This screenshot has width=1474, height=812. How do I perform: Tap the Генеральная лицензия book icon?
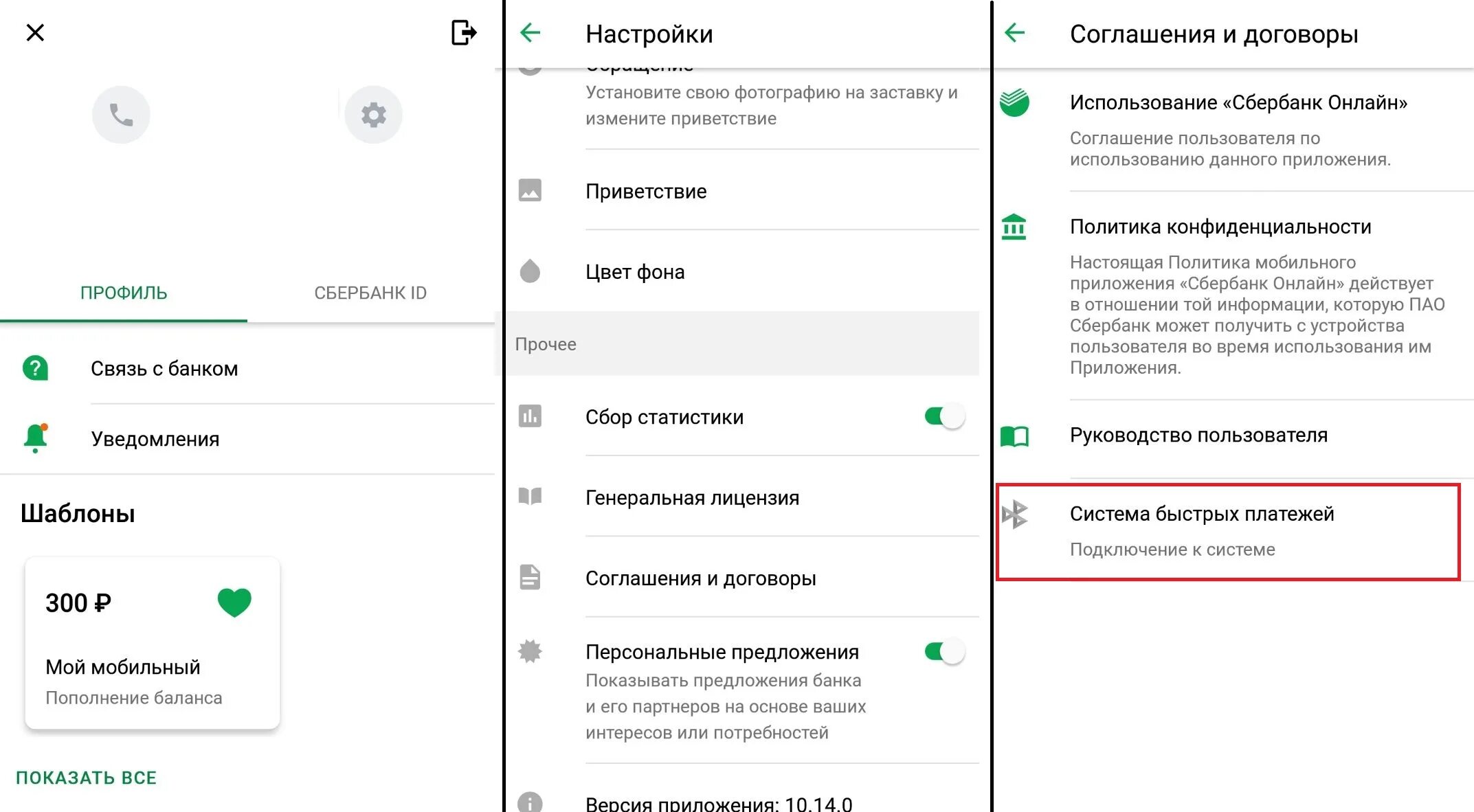pos(530,496)
